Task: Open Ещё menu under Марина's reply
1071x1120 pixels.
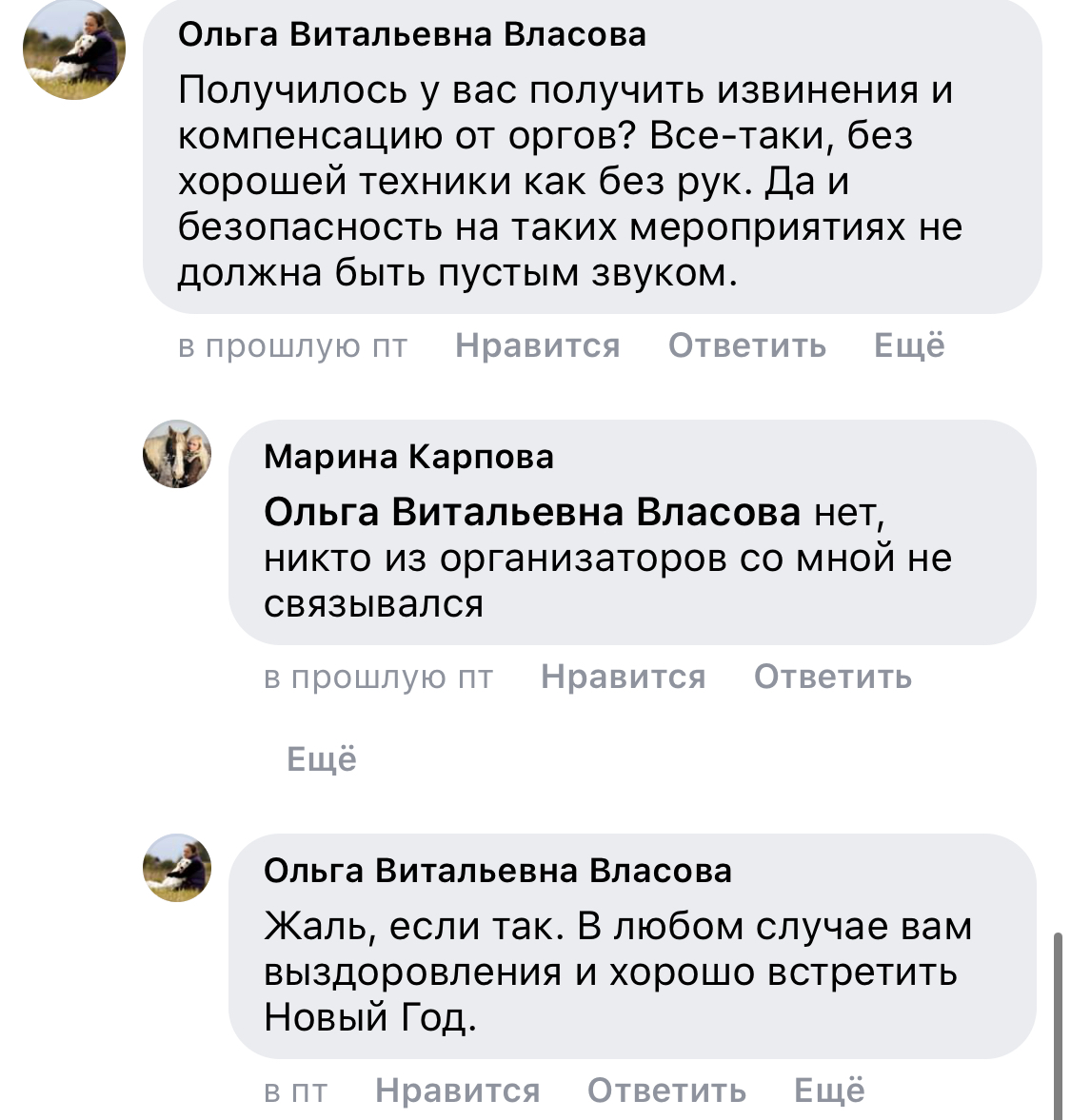Action: (322, 758)
